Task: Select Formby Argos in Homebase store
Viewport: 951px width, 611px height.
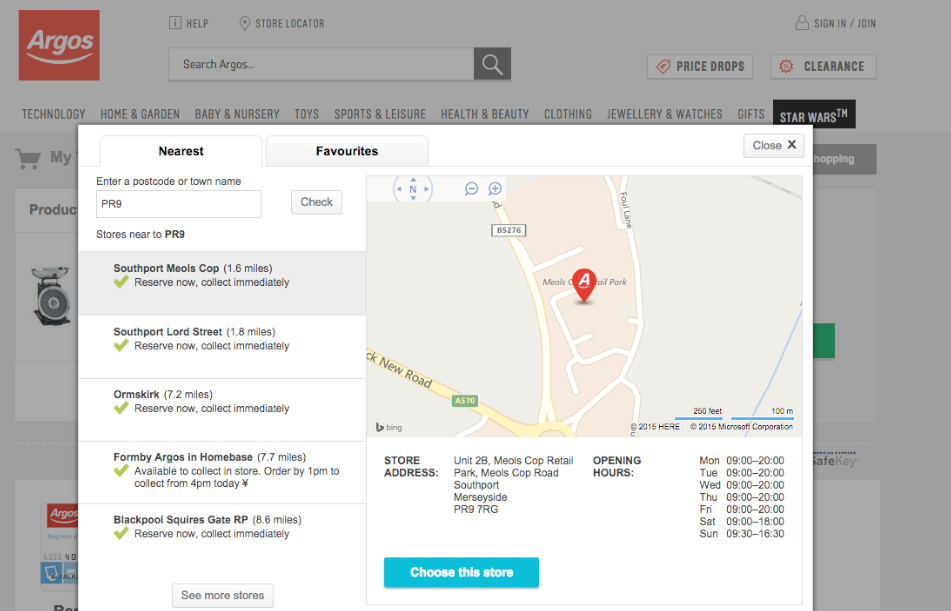Action: [222, 472]
